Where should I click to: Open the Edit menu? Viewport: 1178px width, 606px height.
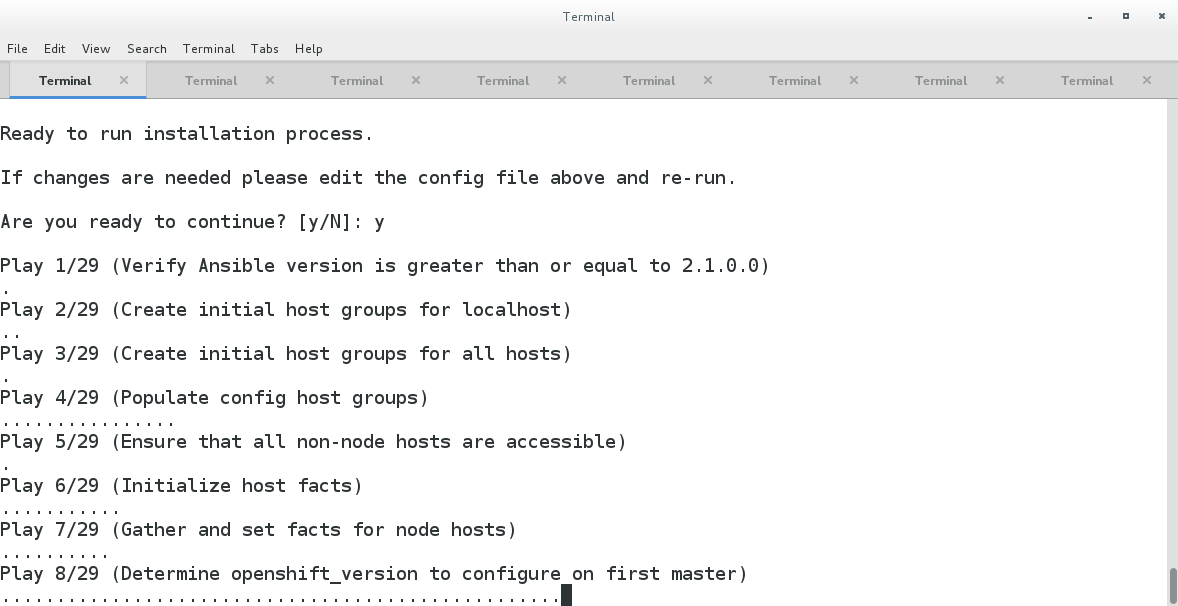coord(55,48)
